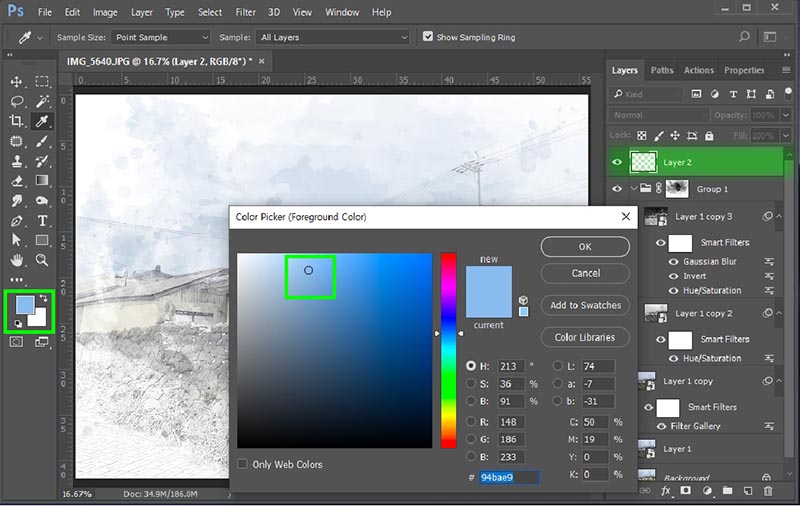Enable Only Web Colors checkbox

point(242,464)
